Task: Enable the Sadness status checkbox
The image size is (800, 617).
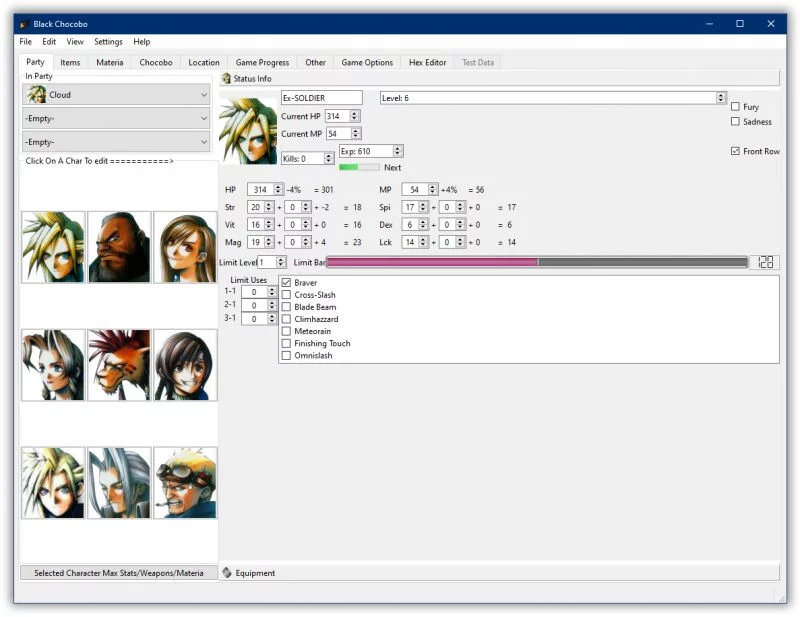Action: (x=735, y=121)
